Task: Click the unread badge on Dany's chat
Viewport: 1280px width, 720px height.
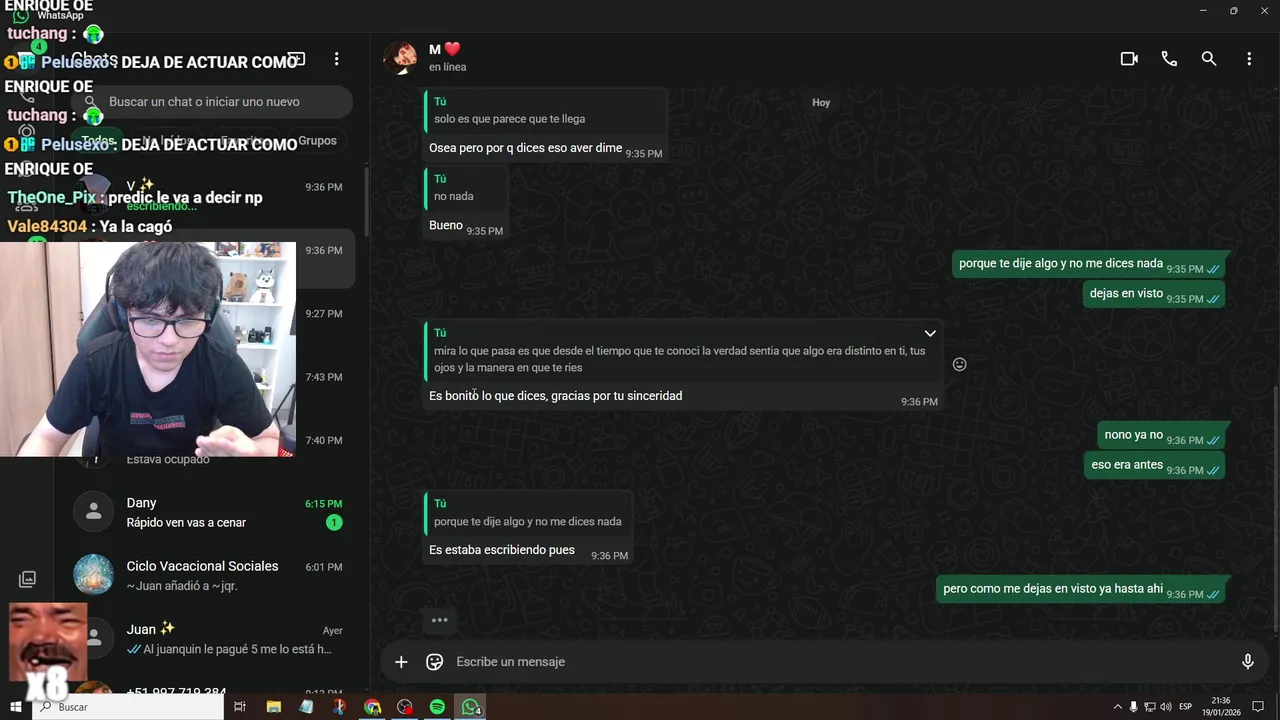Action: [x=334, y=523]
